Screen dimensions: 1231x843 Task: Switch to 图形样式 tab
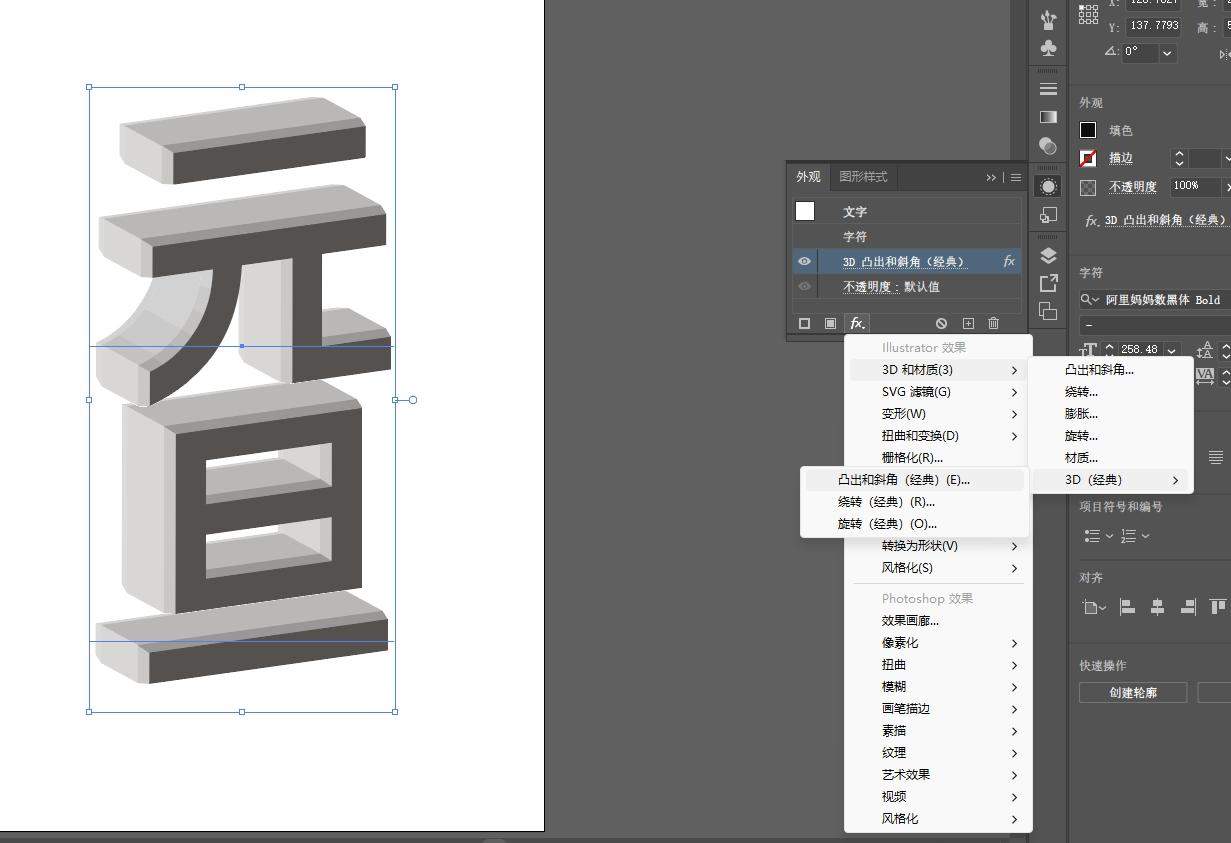click(863, 177)
